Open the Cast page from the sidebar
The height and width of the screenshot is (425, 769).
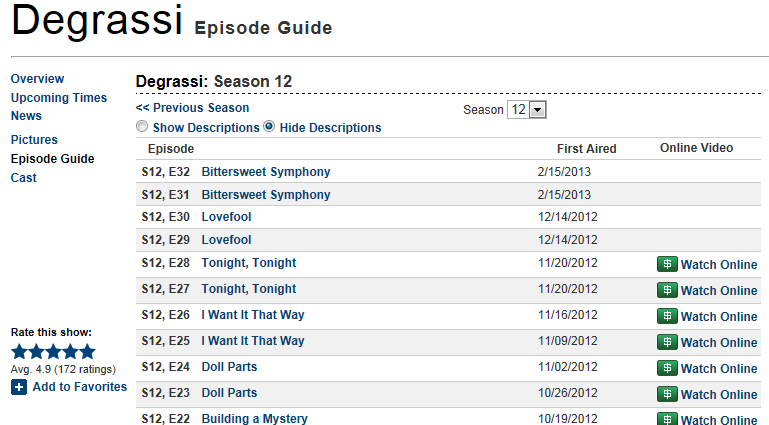[24, 178]
